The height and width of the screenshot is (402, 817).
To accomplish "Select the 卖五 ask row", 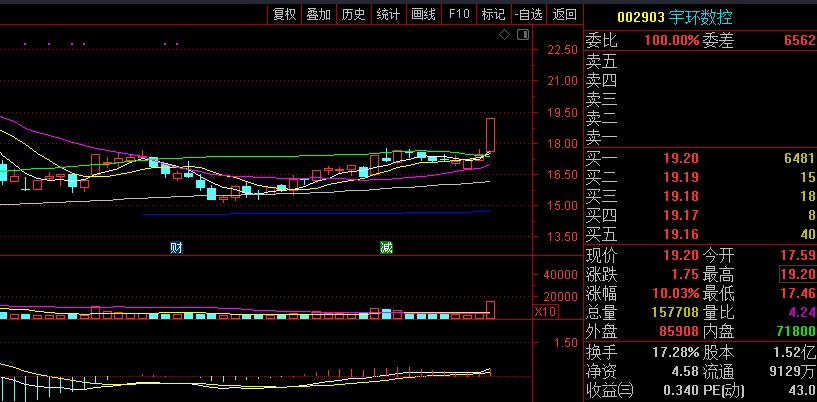I will tap(700, 62).
